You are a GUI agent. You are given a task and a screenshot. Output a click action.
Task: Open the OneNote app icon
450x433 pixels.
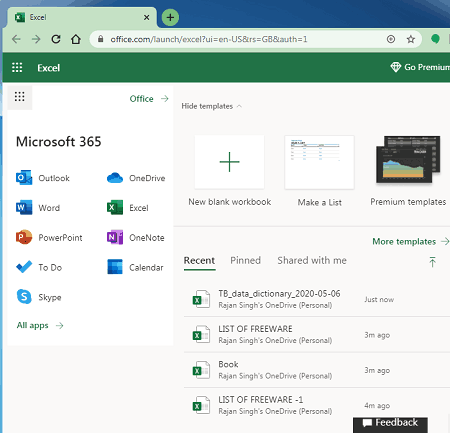point(115,237)
